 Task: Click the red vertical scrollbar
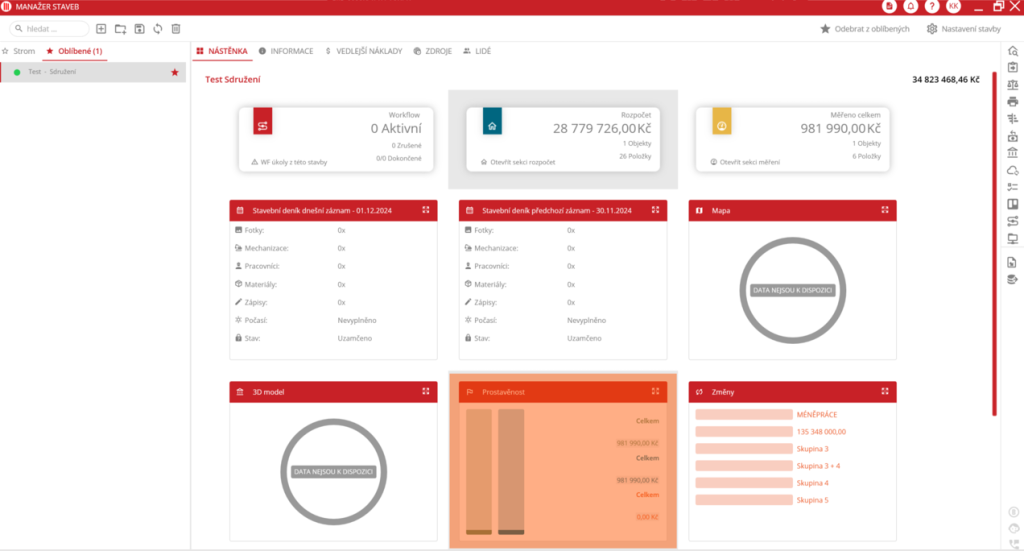(x=993, y=240)
